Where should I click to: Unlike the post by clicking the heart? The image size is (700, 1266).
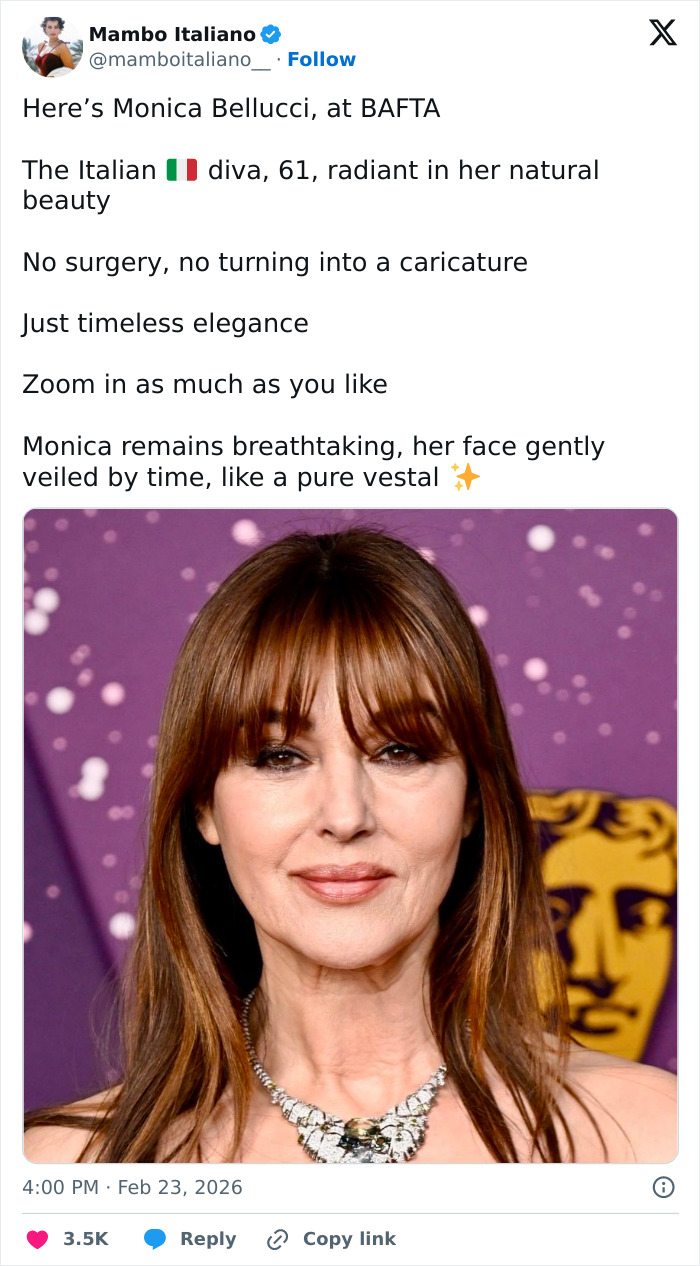pos(36,1239)
